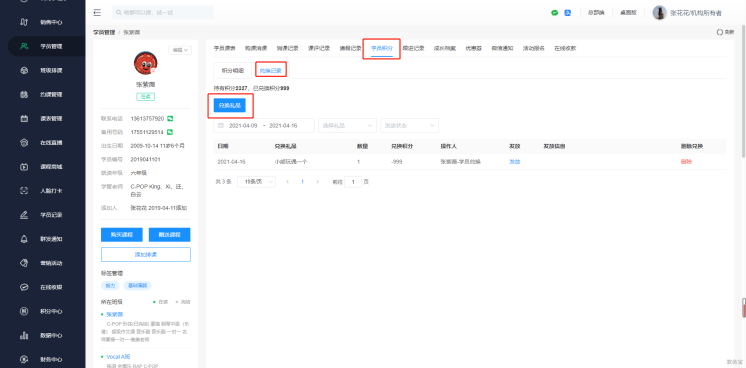Click the 购买课程 button
Image resolution: width=746 pixels, height=368 pixels.
click(x=122, y=235)
